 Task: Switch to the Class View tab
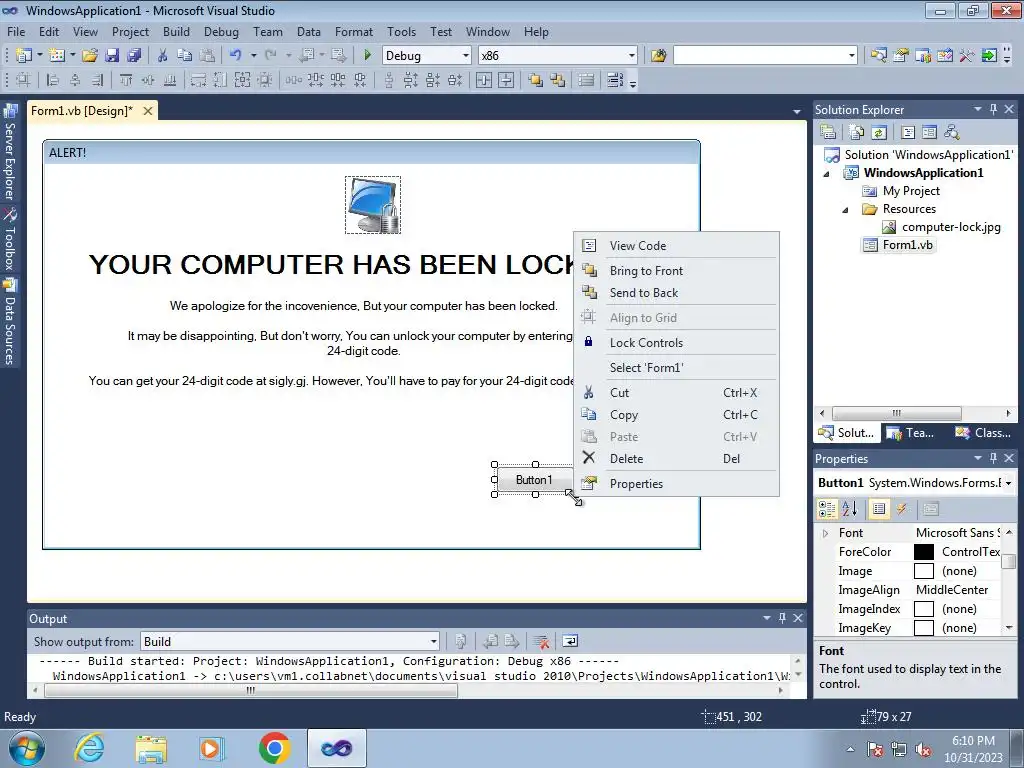point(983,432)
